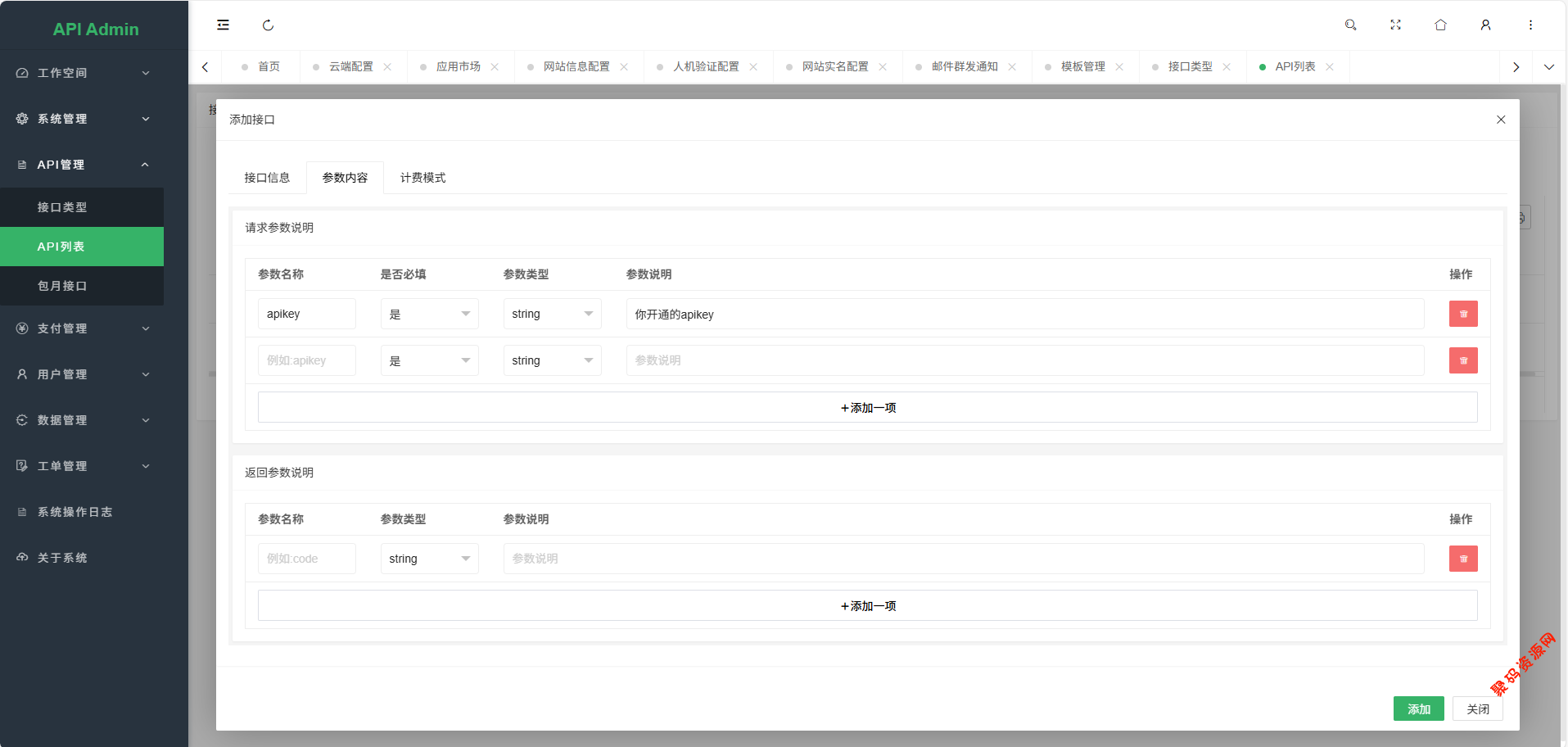Click 添加一项 under request parameters
The image size is (1568, 747).
(x=867, y=408)
